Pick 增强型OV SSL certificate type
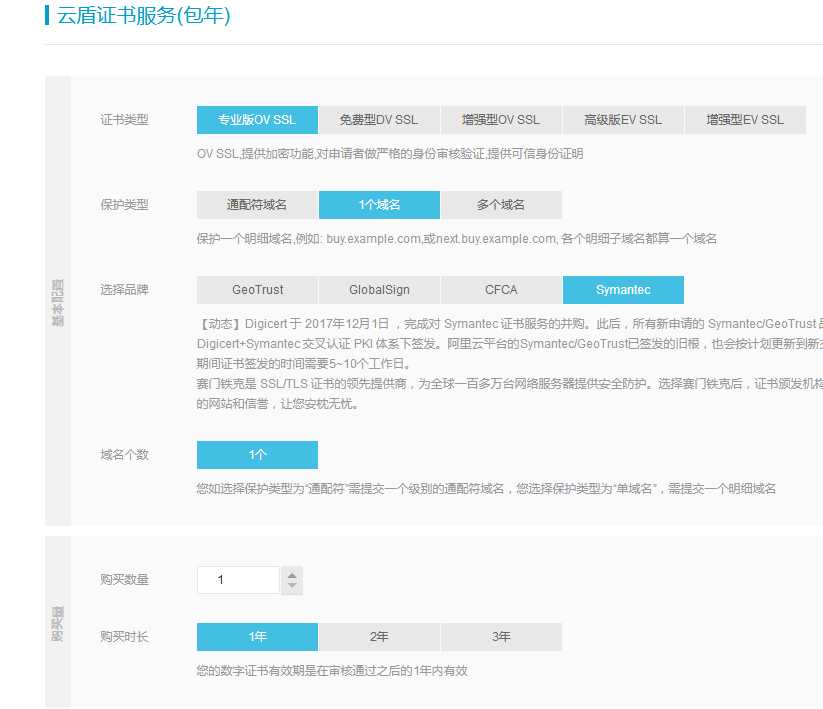 [x=501, y=120]
